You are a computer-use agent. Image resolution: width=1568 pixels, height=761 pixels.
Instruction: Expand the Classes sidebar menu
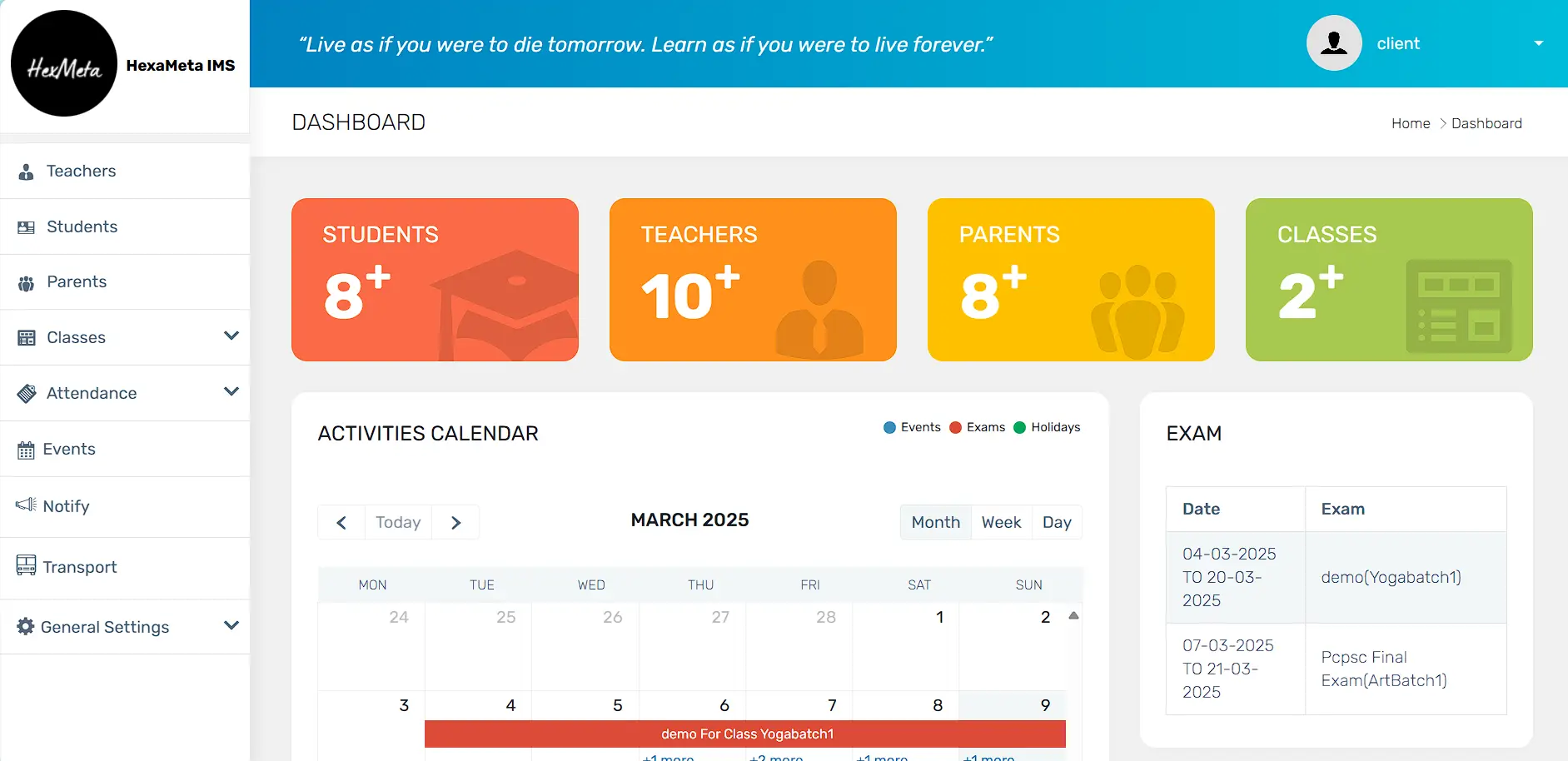231,336
